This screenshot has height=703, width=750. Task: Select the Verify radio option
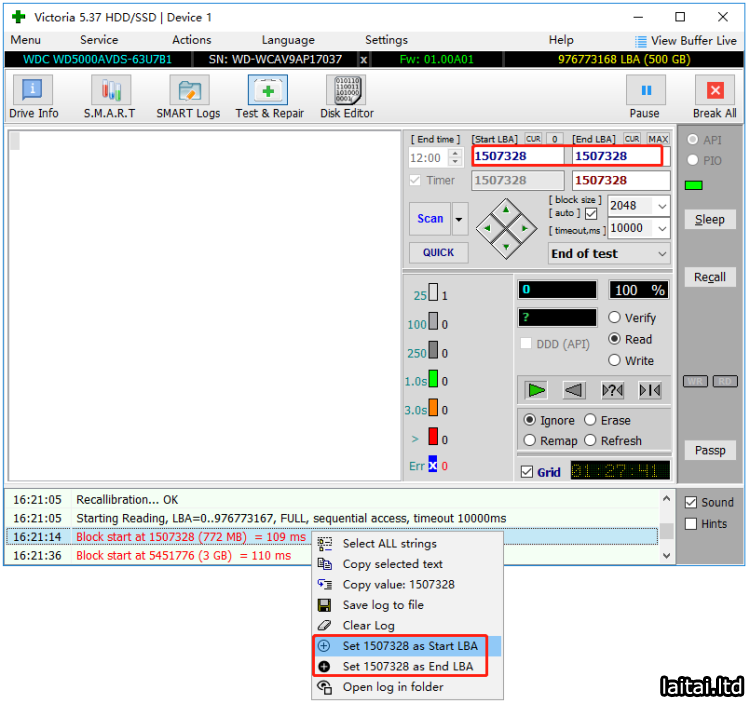[x=615, y=318]
